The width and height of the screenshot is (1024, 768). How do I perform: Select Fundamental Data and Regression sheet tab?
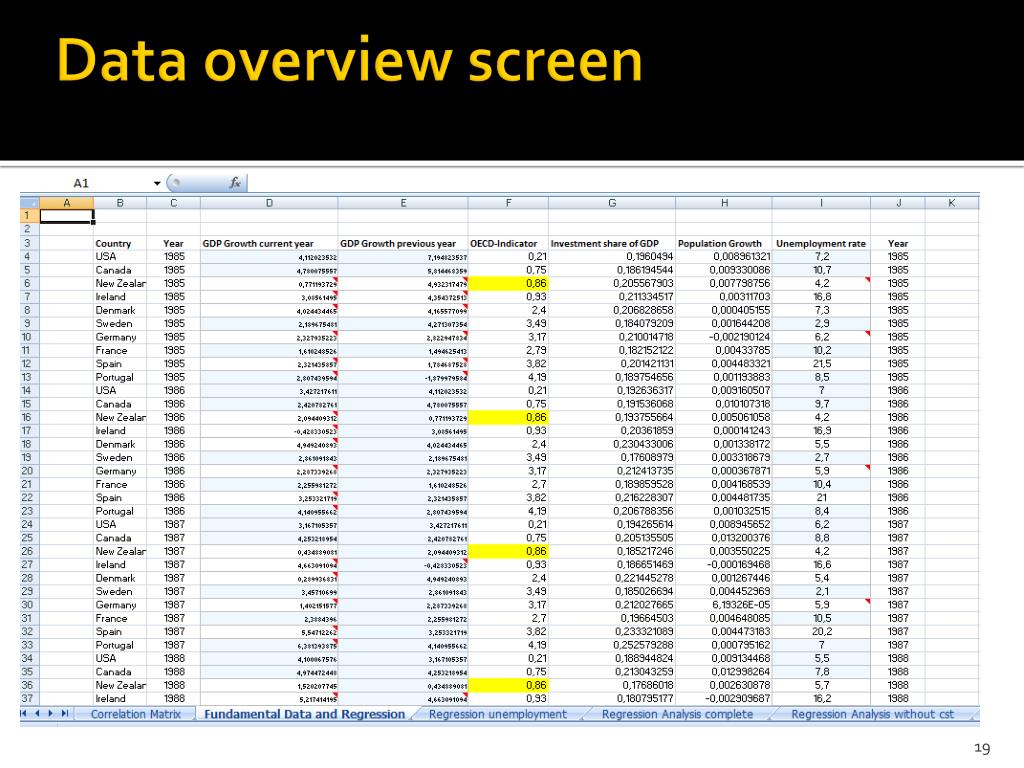tap(304, 714)
